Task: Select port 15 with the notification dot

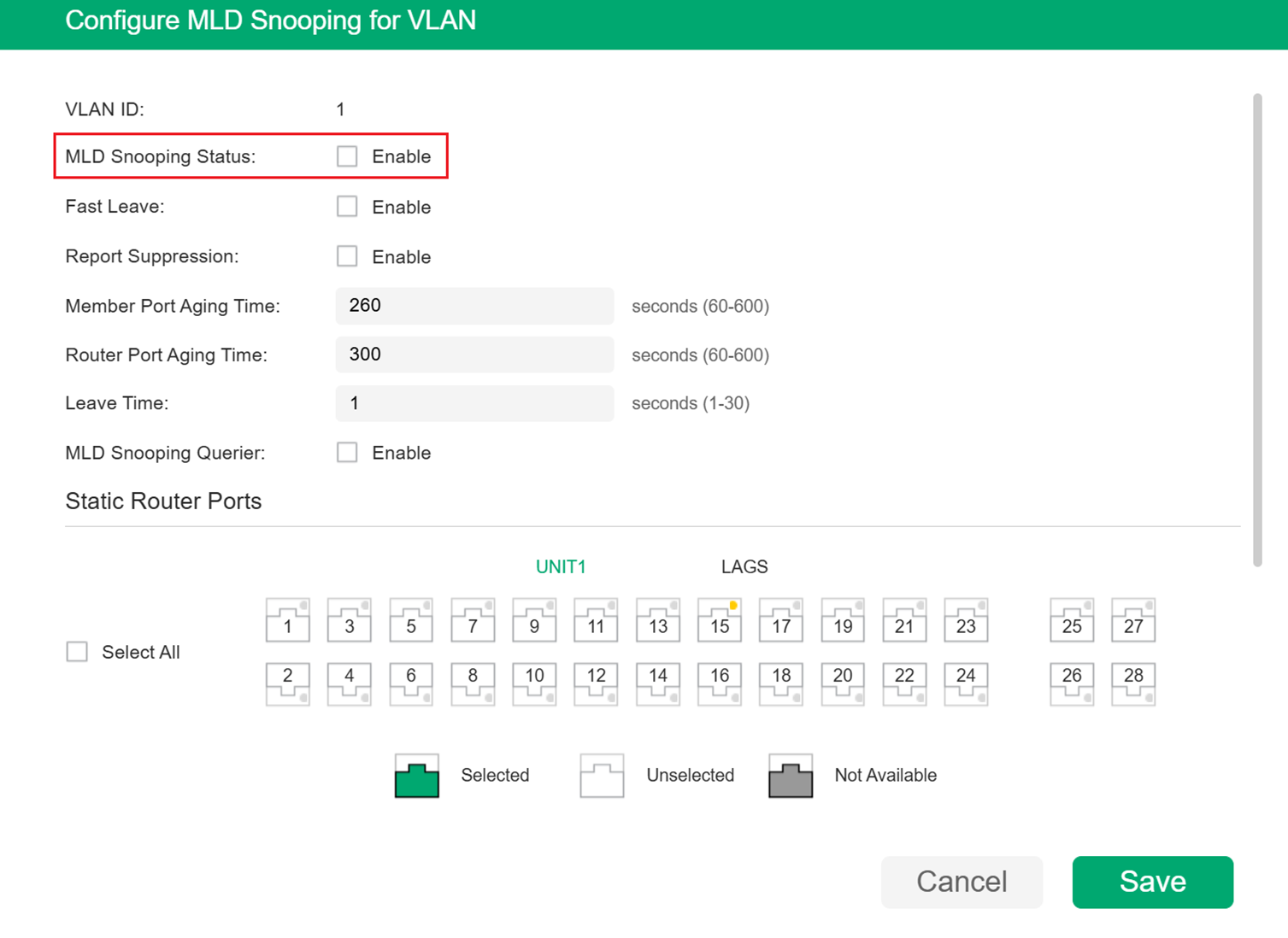Action: (x=719, y=621)
